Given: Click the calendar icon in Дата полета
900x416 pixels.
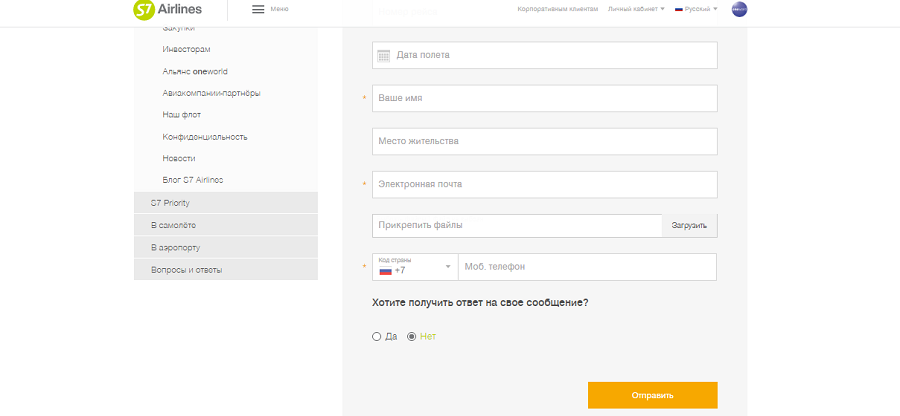Looking at the screenshot, I should (383, 55).
